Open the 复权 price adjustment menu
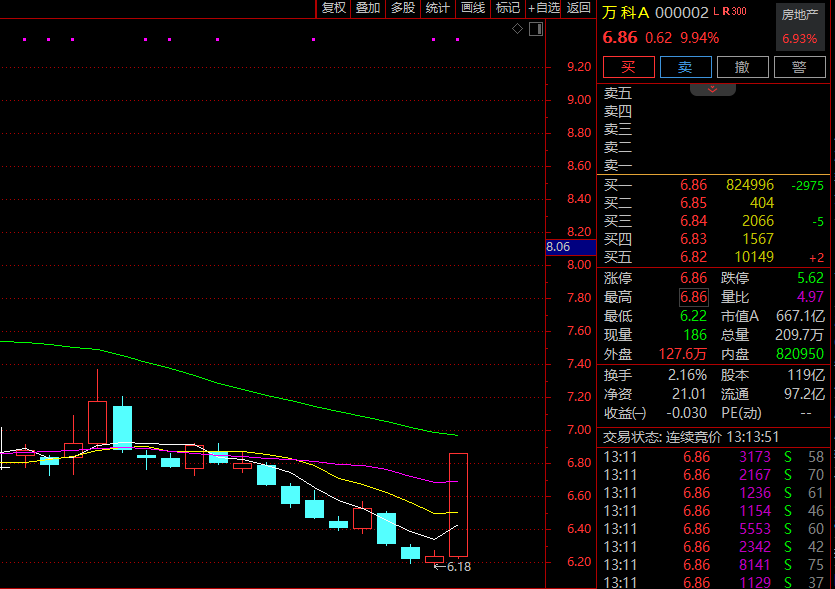 tap(334, 8)
